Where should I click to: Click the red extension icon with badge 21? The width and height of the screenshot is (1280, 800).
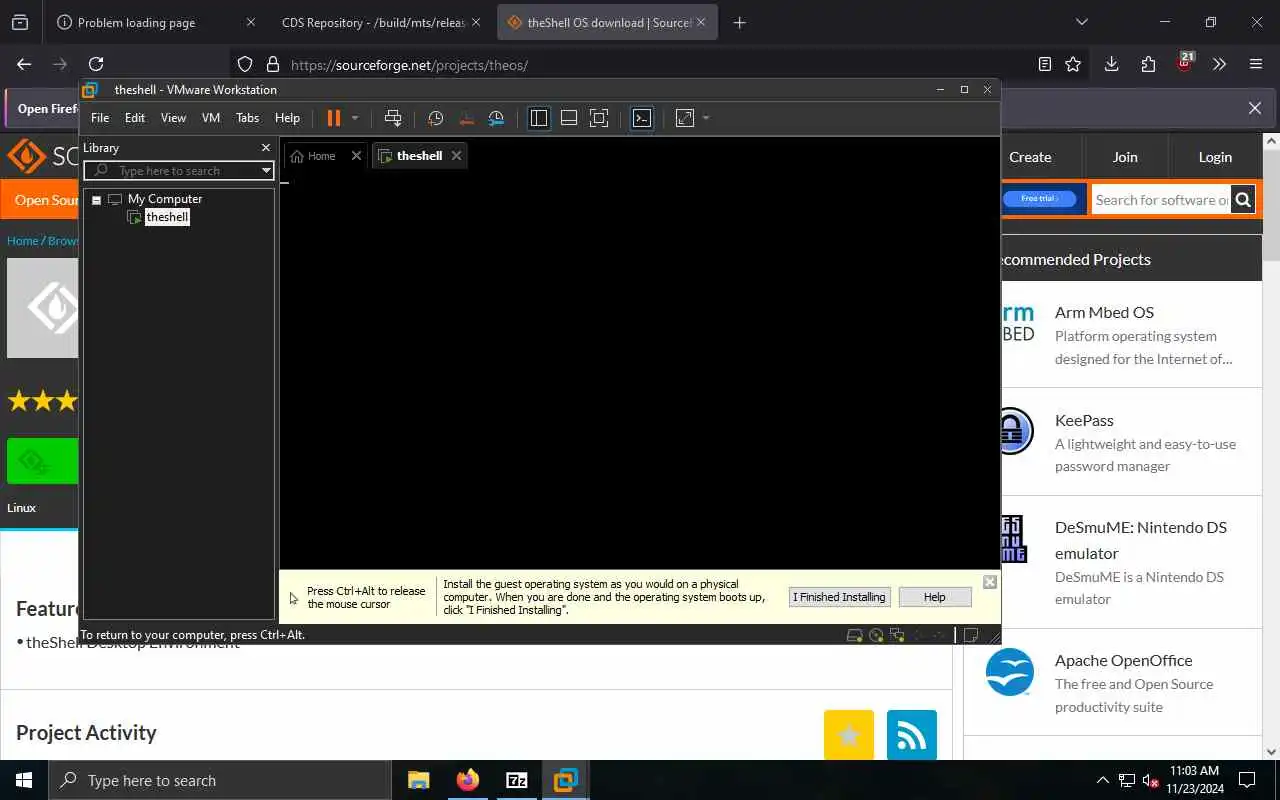(x=1185, y=63)
